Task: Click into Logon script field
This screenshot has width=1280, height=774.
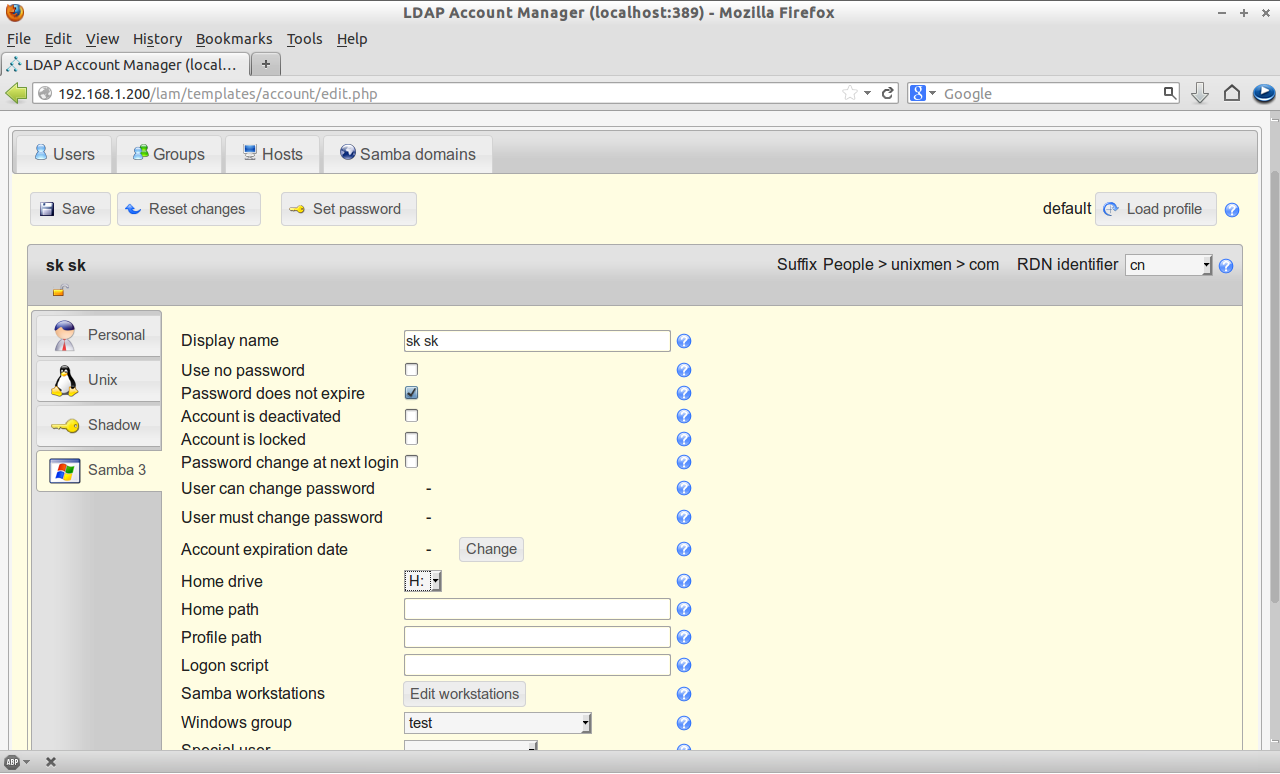Action: pyautogui.click(x=537, y=665)
